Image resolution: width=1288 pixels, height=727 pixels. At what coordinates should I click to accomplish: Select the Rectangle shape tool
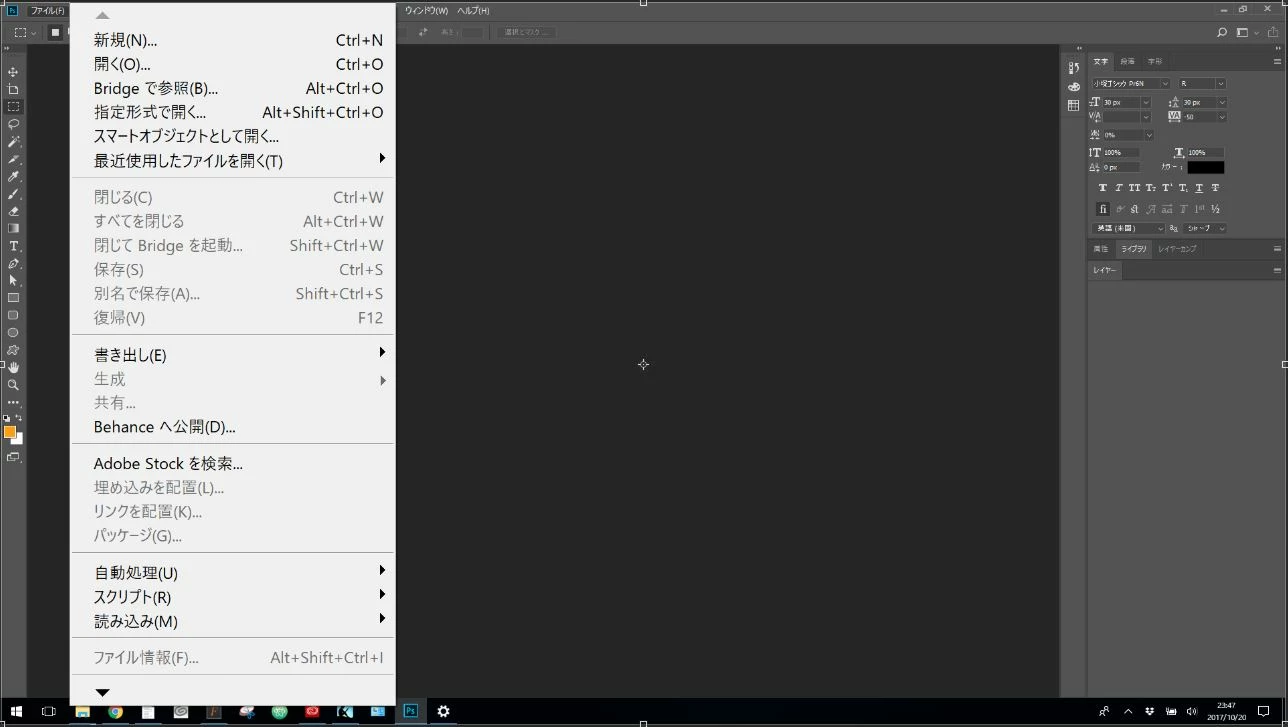tap(13, 298)
